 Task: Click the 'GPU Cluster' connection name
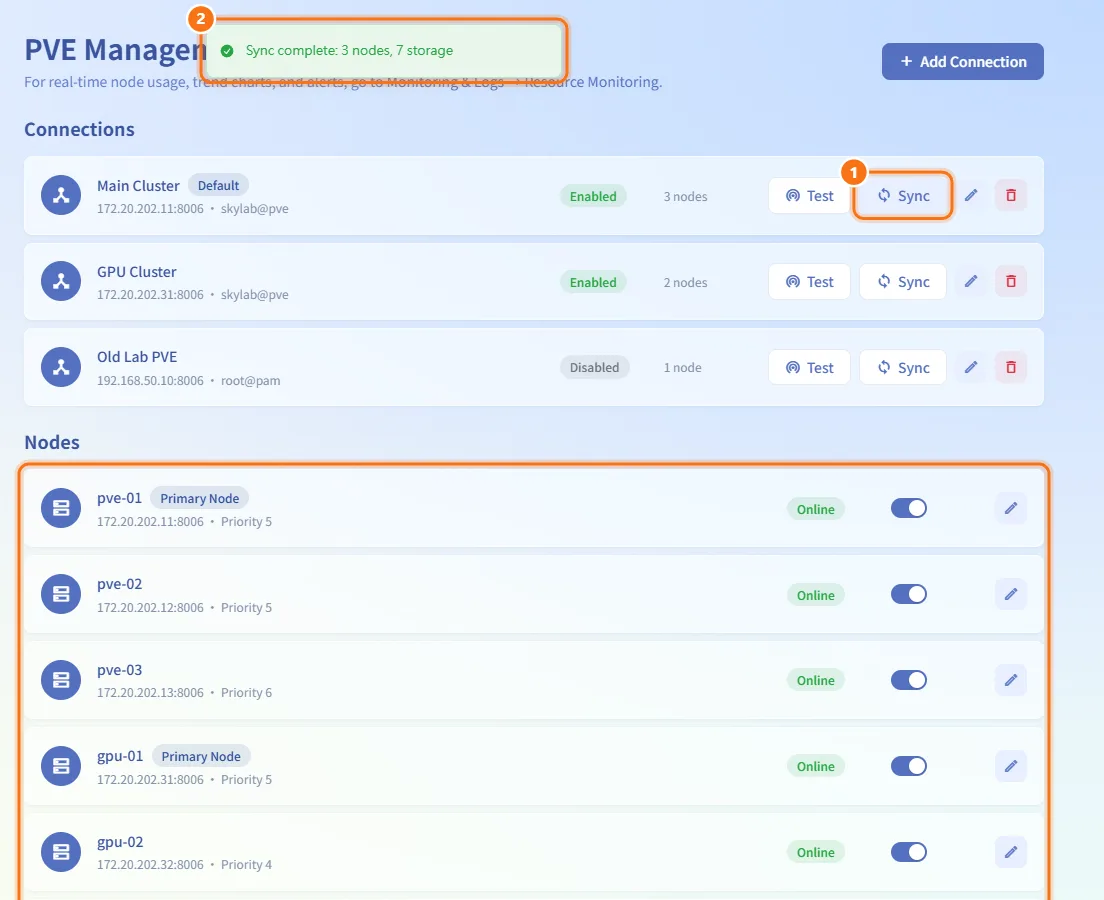137,272
